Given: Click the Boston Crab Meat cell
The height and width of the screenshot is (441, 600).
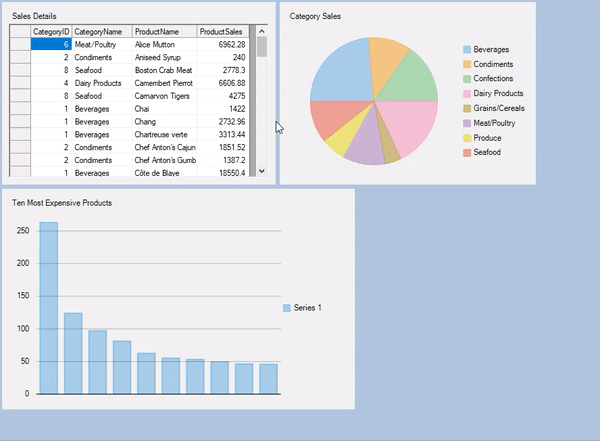Looking at the screenshot, I should click(164, 71).
